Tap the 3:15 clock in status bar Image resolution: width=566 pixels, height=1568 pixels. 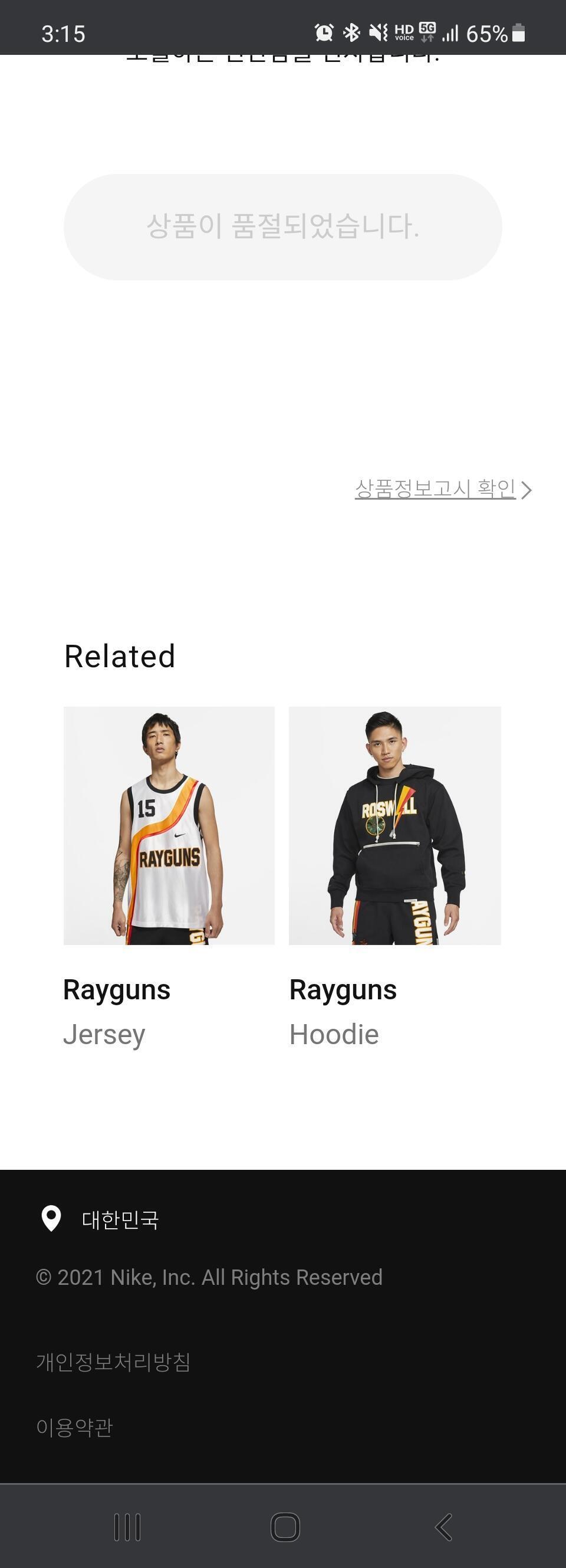tap(63, 34)
